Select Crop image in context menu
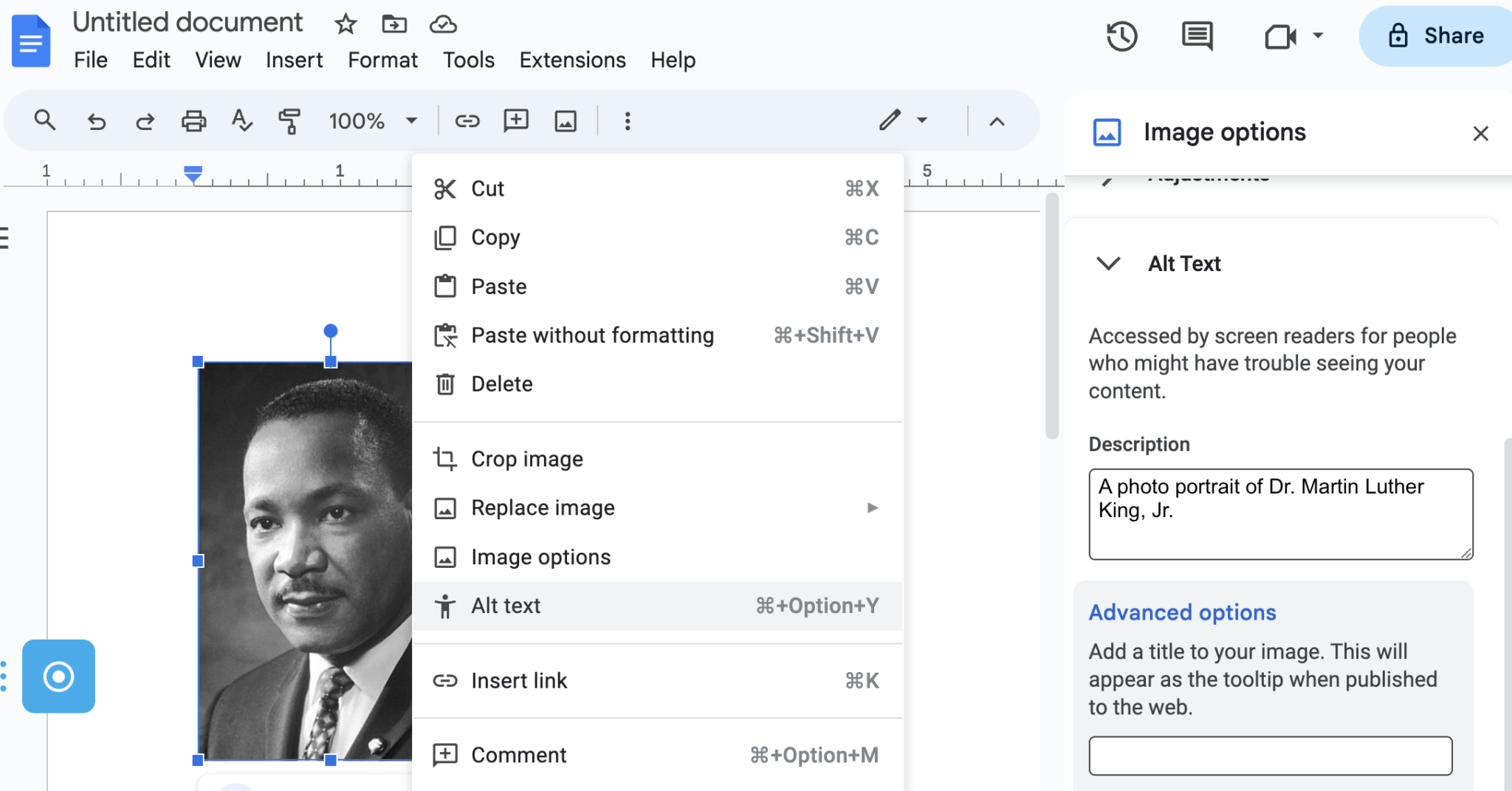Viewport: 1512px width, 791px height. point(527,459)
